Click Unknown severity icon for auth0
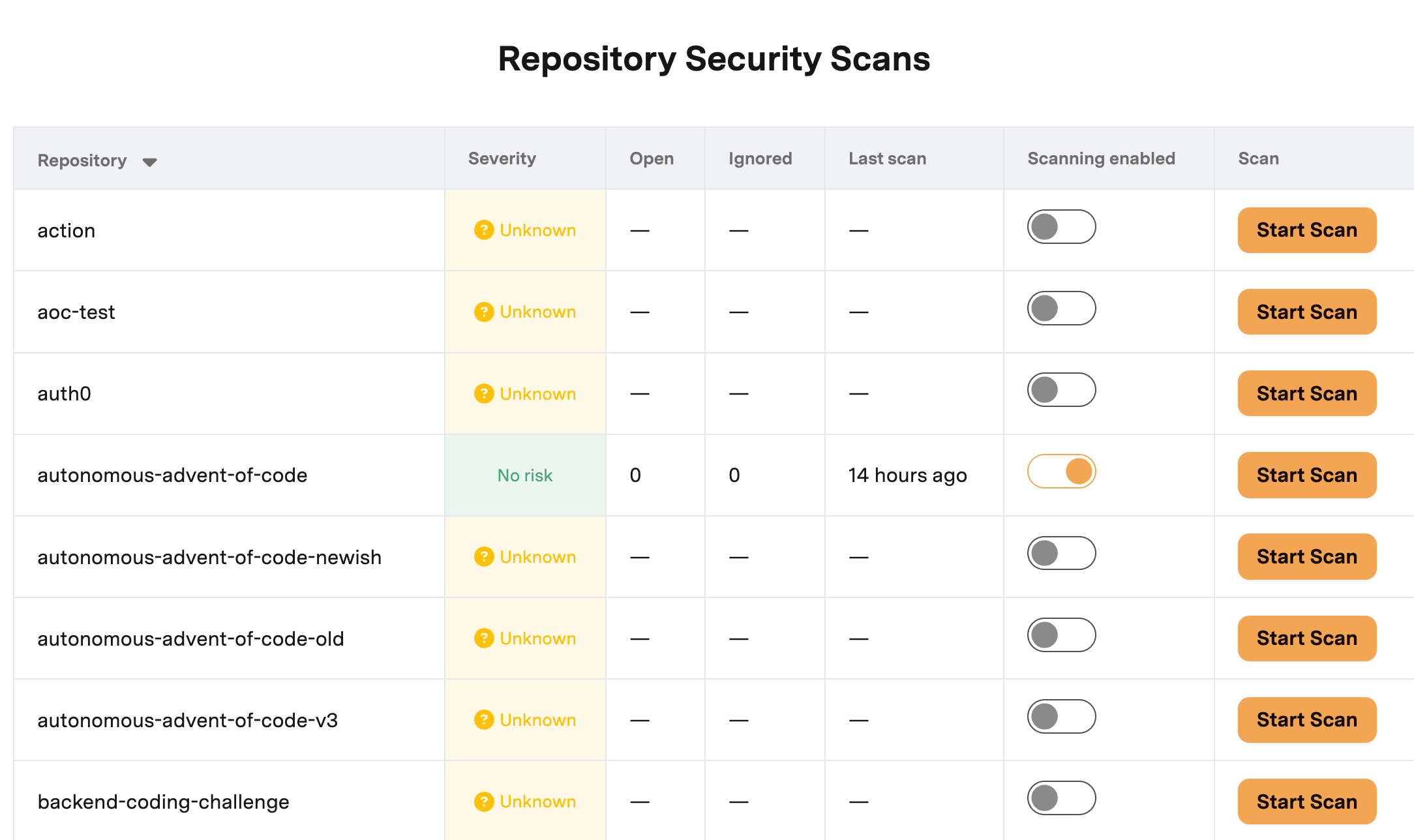 [483, 394]
